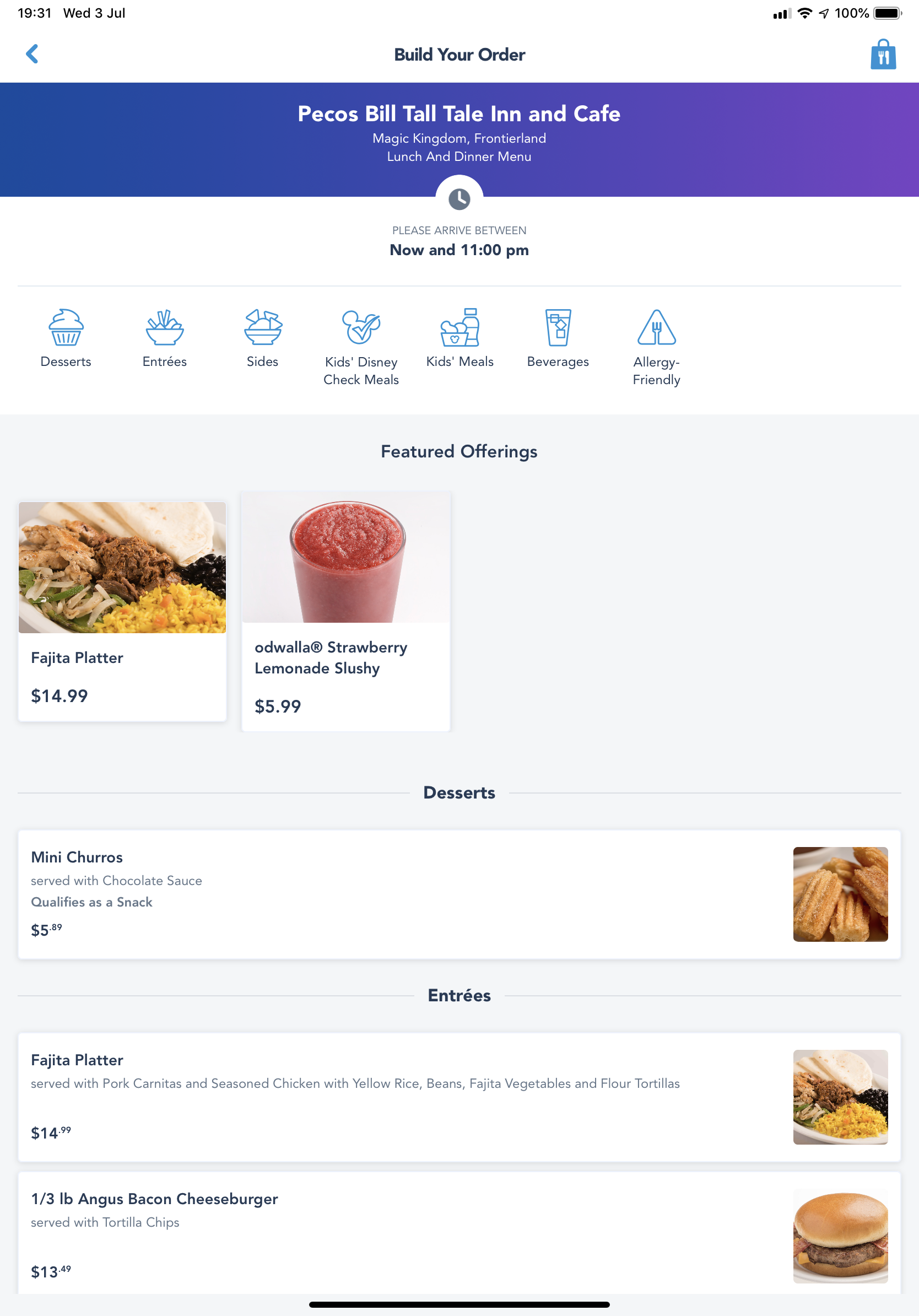The width and height of the screenshot is (919, 1316).
Task: Select the Entrées bowl category icon
Action: pos(164,338)
